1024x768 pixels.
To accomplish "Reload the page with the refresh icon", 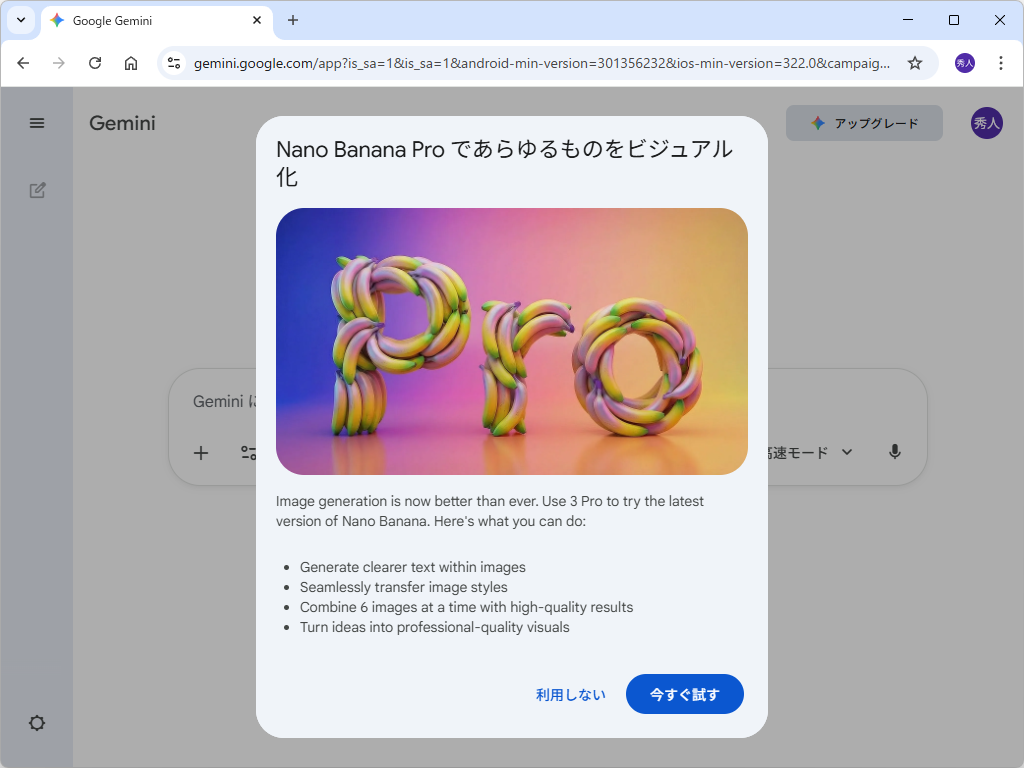I will click(x=95, y=62).
